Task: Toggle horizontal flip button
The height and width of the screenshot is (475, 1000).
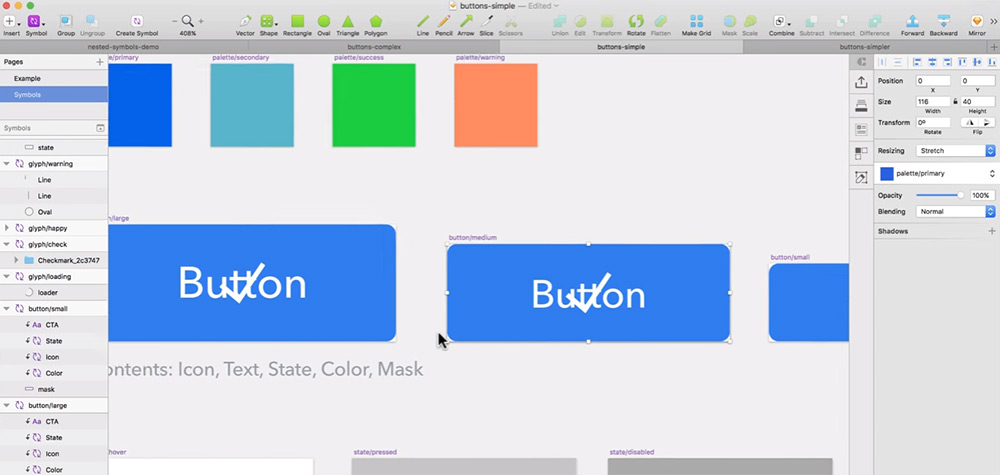Action: pyautogui.click(x=971, y=122)
